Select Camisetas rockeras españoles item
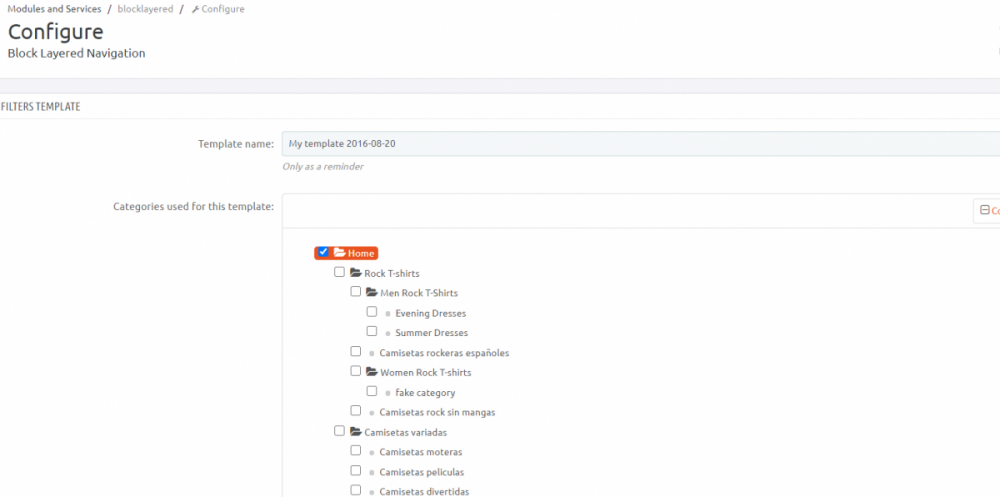The width and height of the screenshot is (1000, 497). coord(444,353)
